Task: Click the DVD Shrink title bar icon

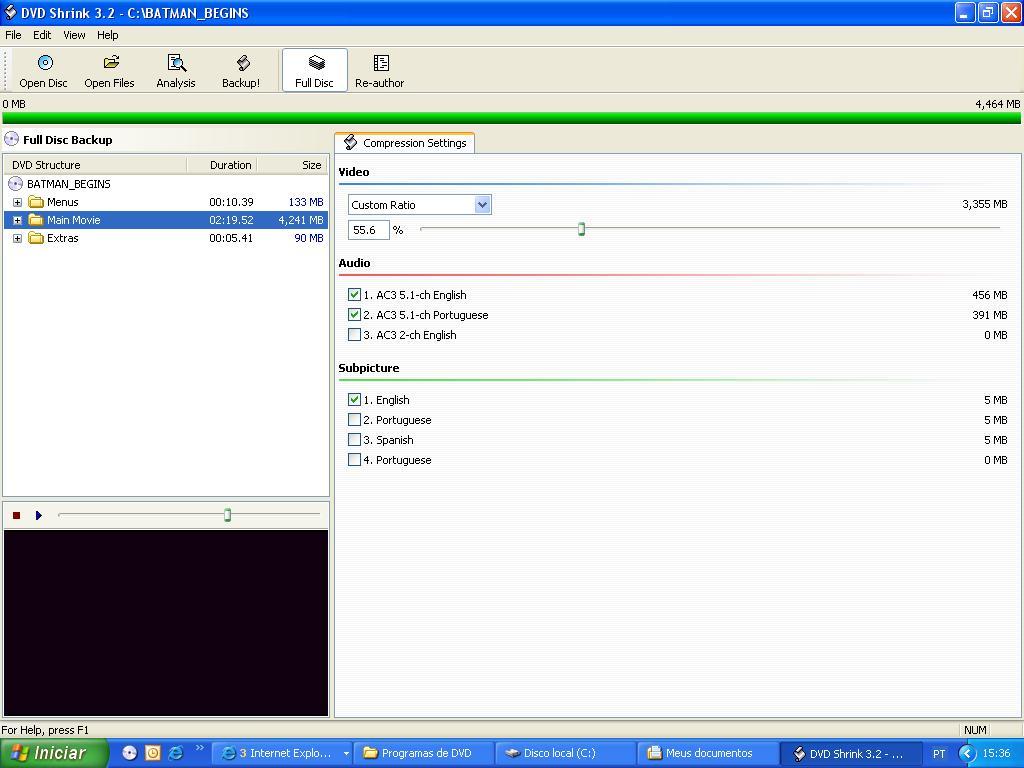Action: point(10,12)
